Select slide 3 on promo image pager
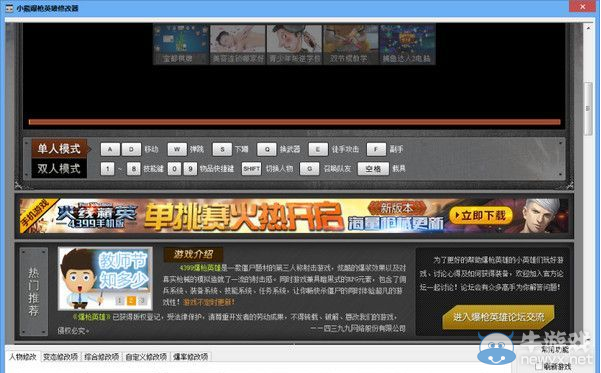 click(x=142, y=301)
